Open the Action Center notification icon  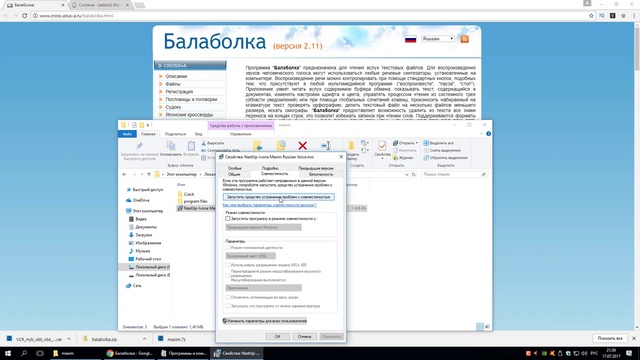coord(629,353)
